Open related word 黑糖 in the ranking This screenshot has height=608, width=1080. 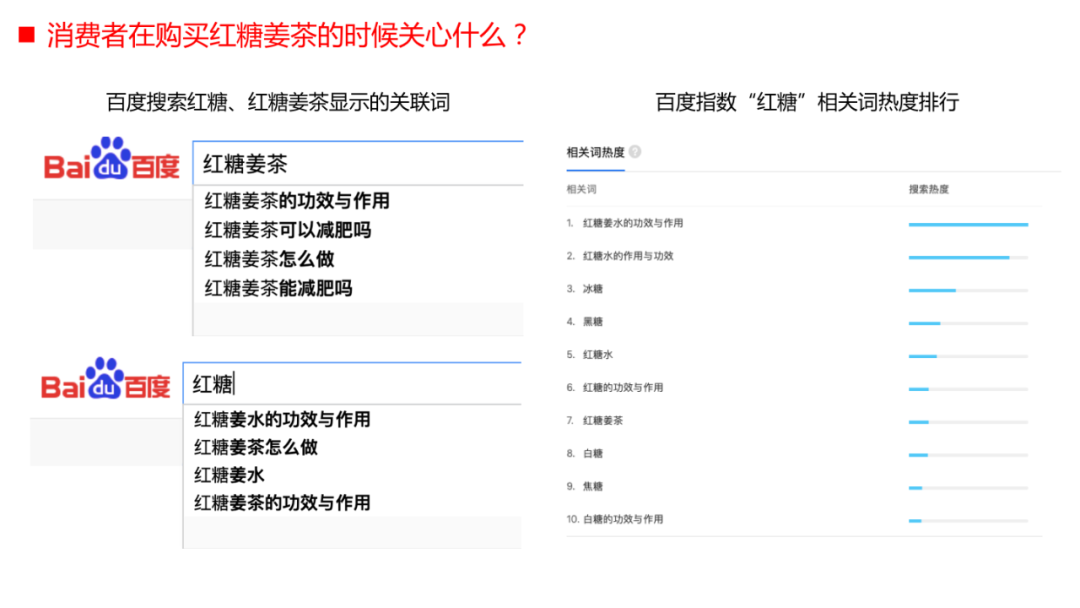(x=593, y=322)
